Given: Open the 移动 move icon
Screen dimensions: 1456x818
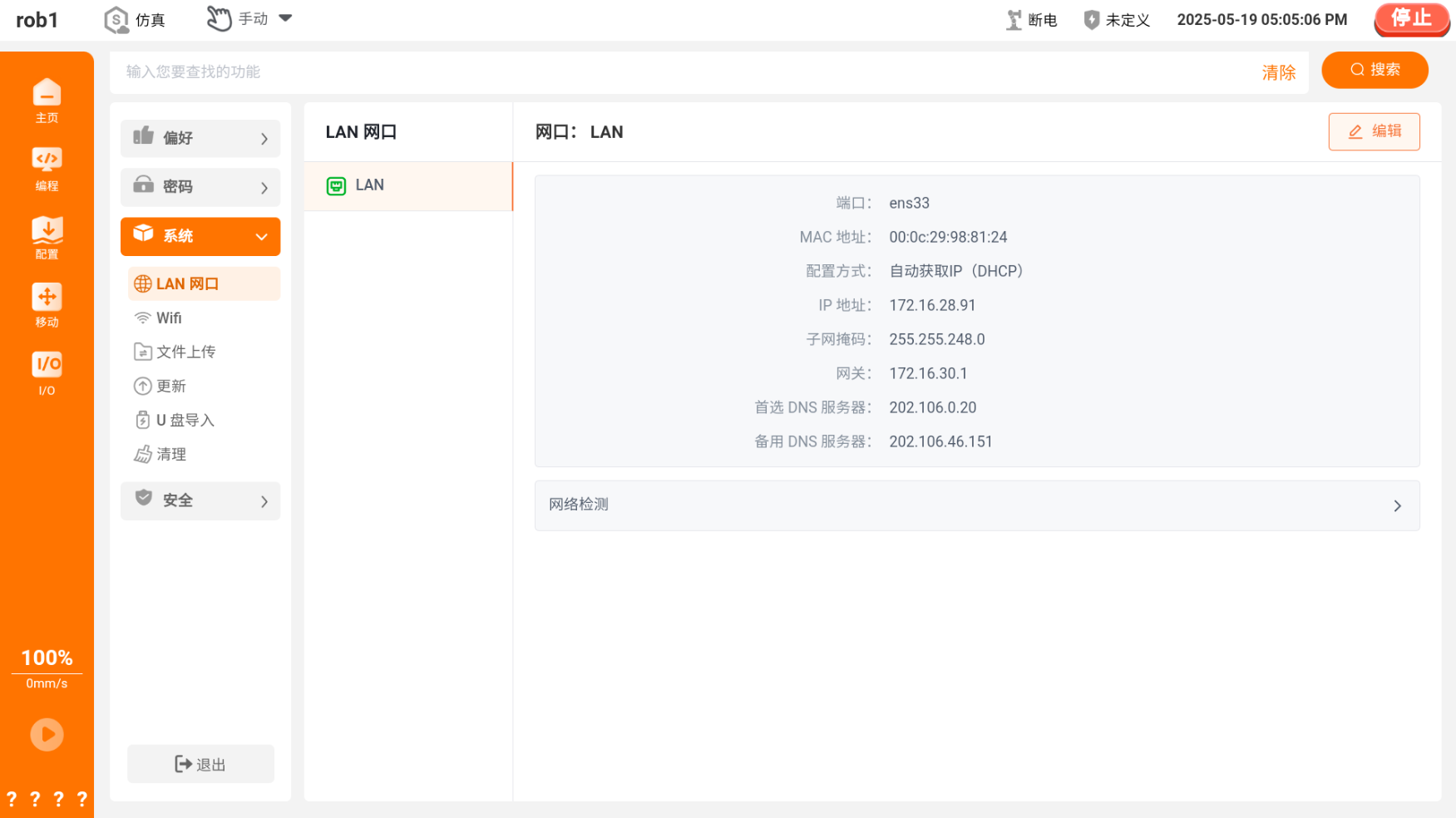Looking at the screenshot, I should [x=47, y=305].
